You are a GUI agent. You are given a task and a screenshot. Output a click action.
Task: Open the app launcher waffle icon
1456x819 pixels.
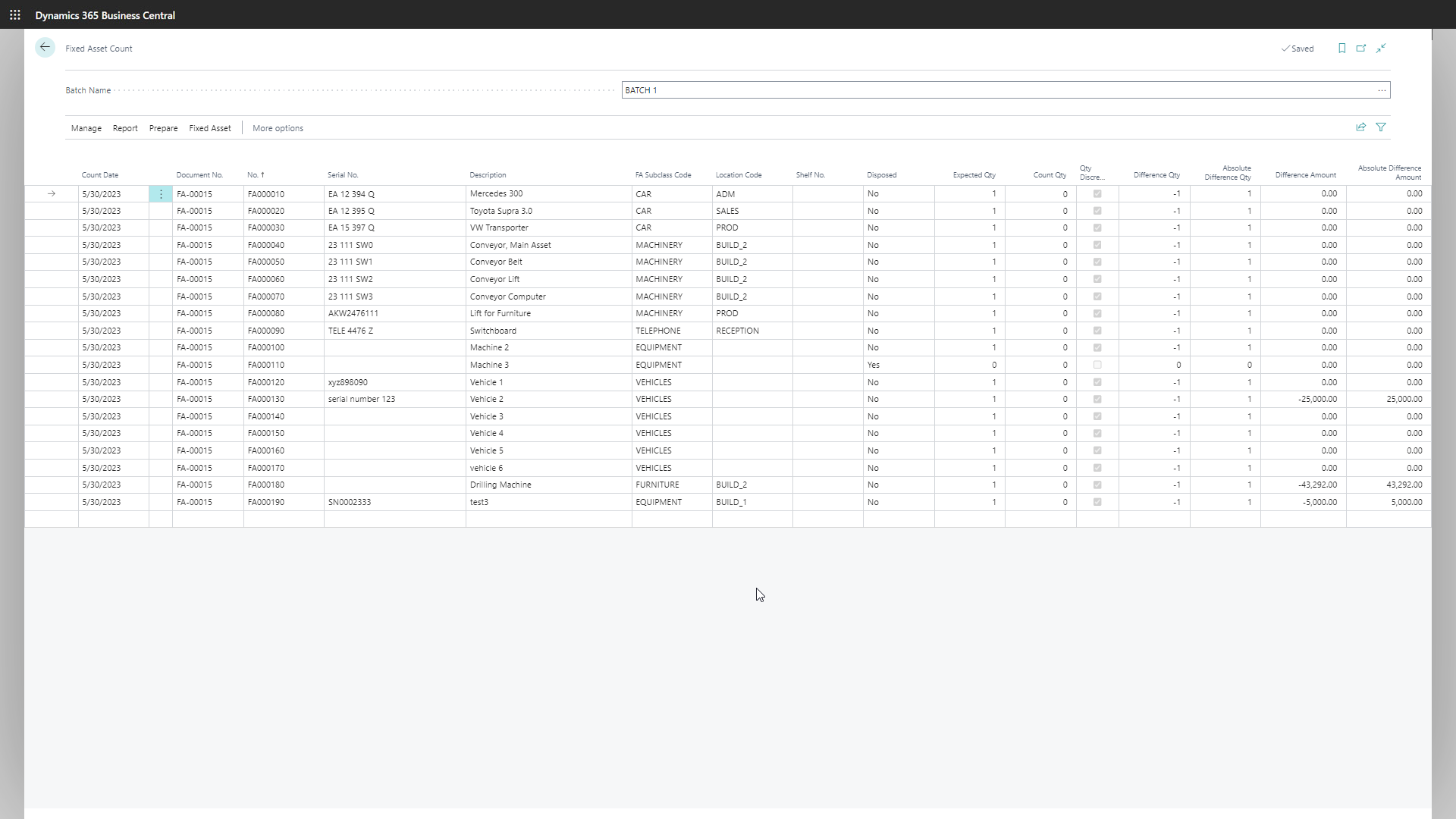[14, 14]
